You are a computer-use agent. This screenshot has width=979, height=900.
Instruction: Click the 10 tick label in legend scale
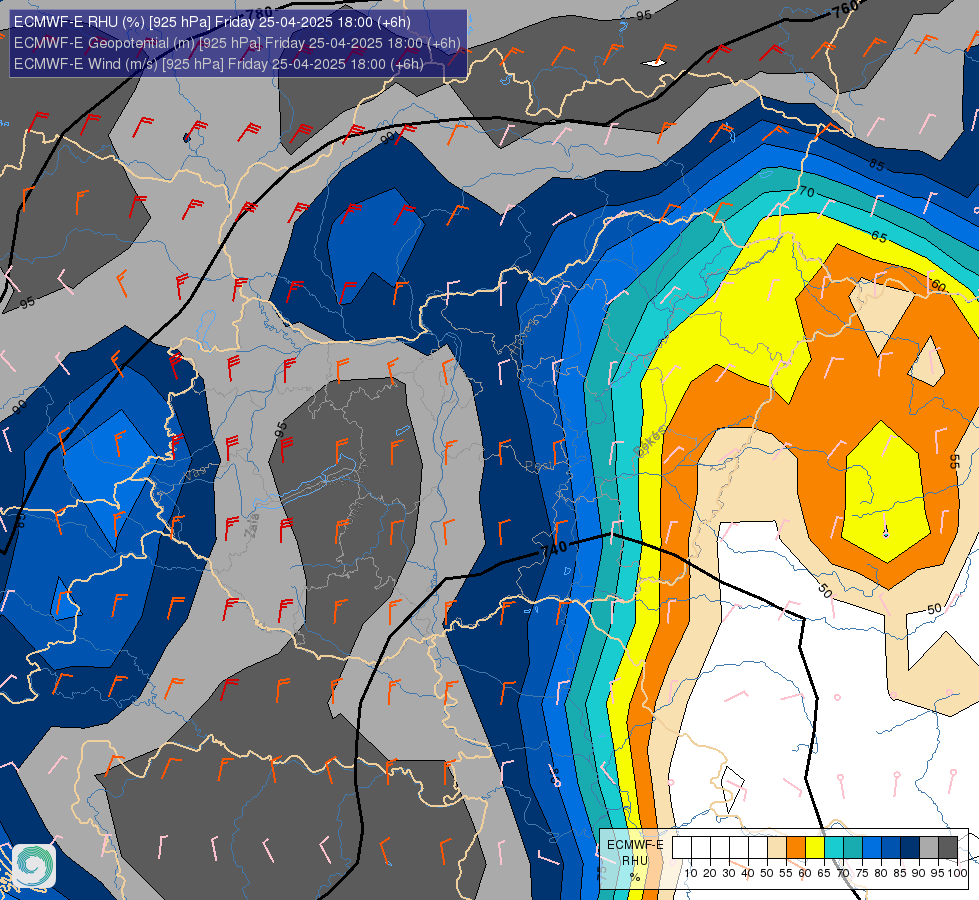coord(691,873)
